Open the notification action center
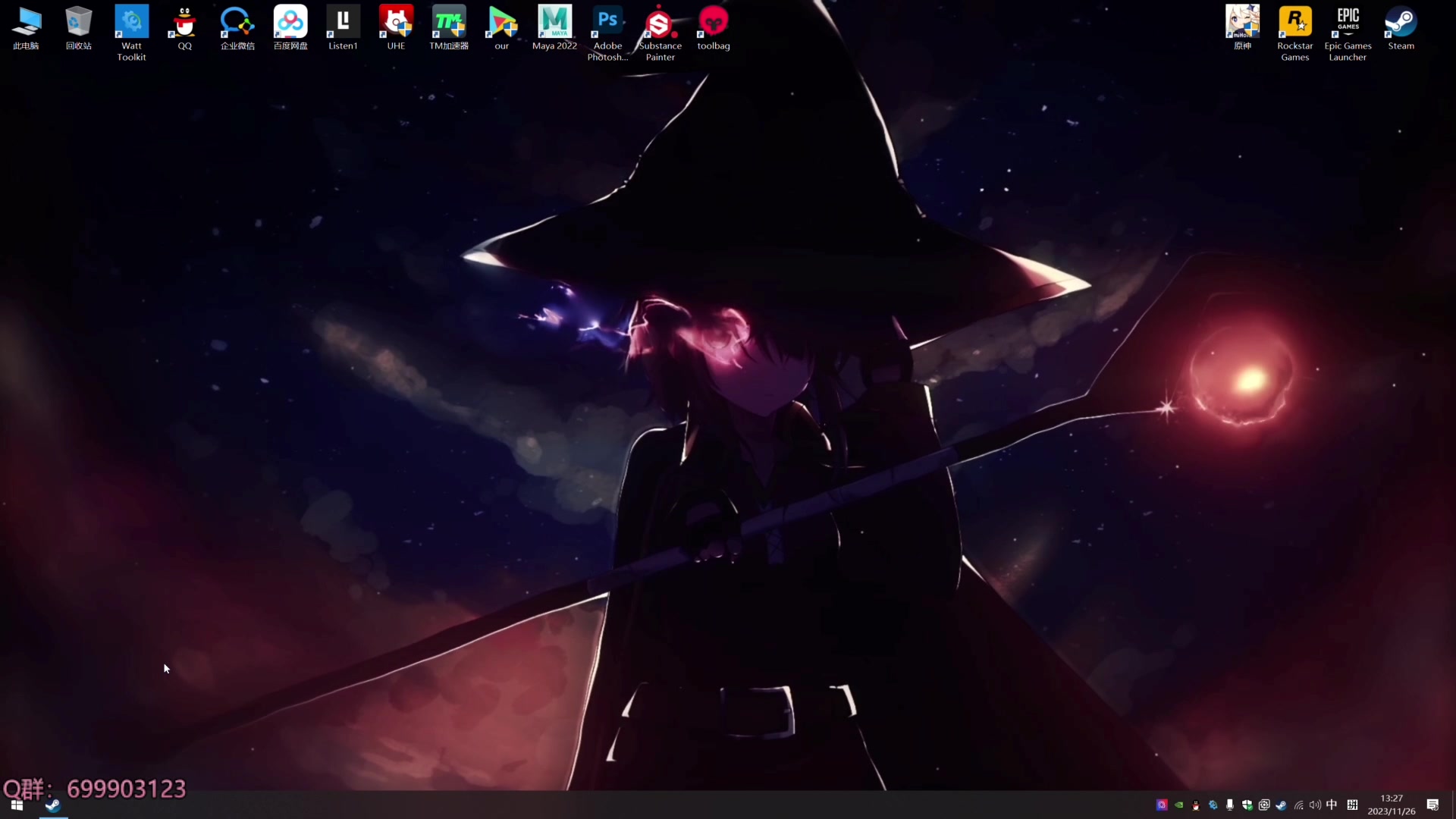Screen dimensions: 1456x819 (1432, 805)
